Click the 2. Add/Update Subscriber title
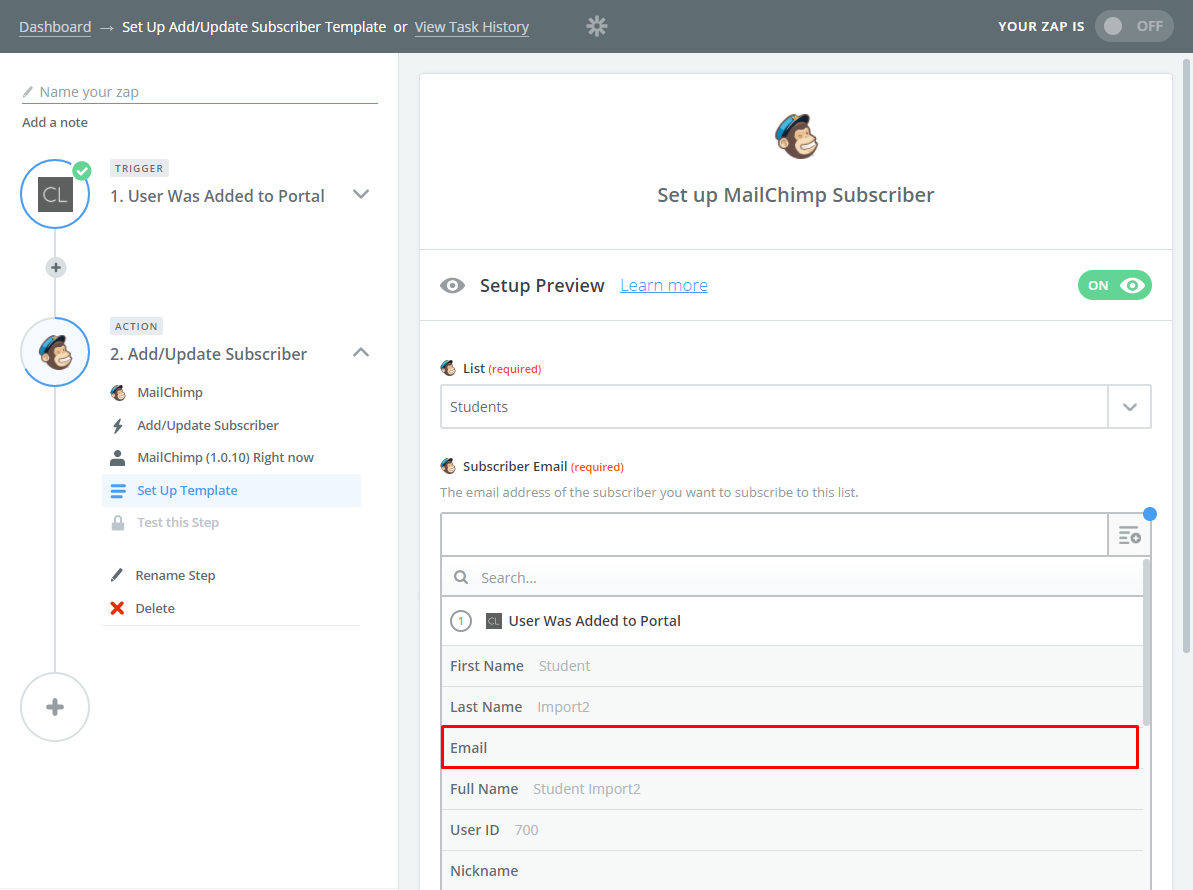 point(208,354)
